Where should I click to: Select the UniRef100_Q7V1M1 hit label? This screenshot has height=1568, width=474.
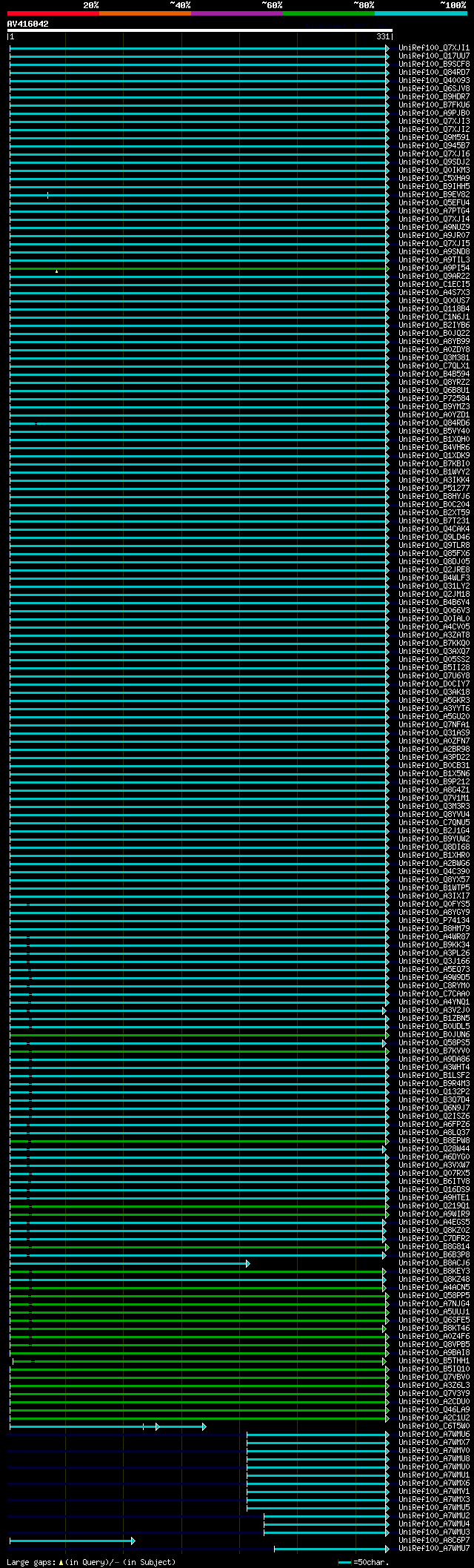tap(434, 798)
